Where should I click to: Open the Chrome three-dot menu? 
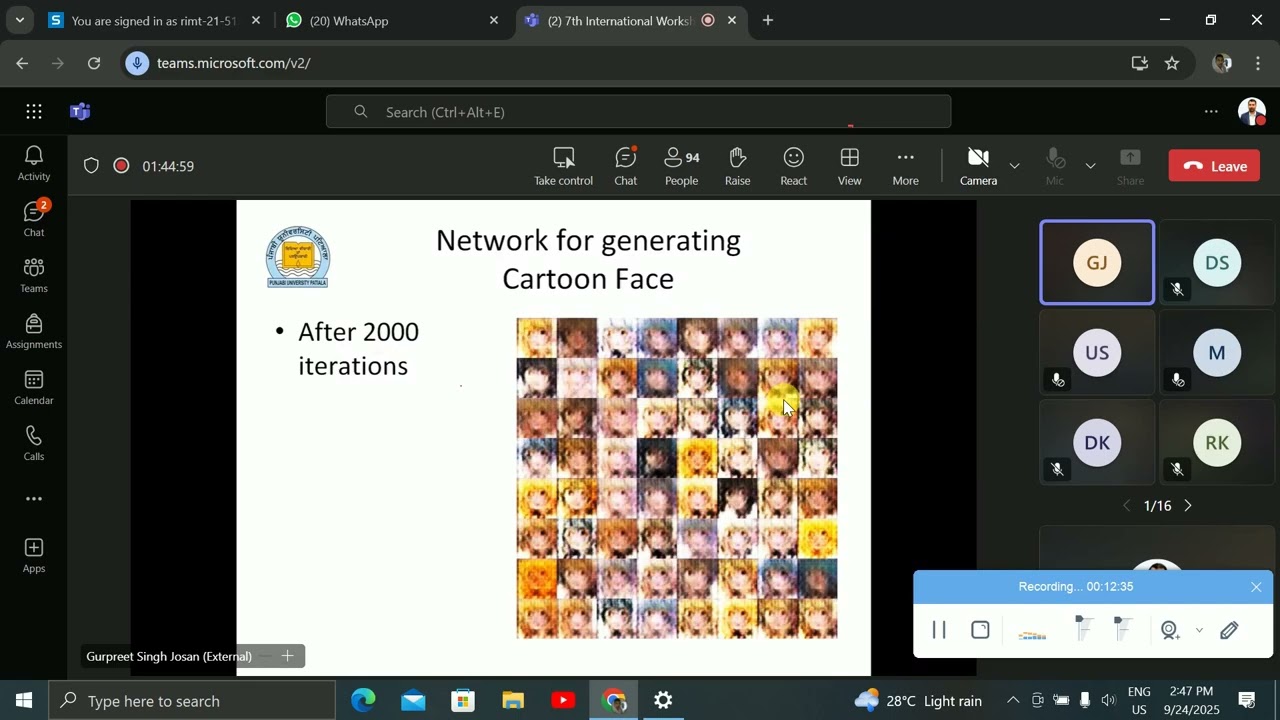click(1258, 63)
